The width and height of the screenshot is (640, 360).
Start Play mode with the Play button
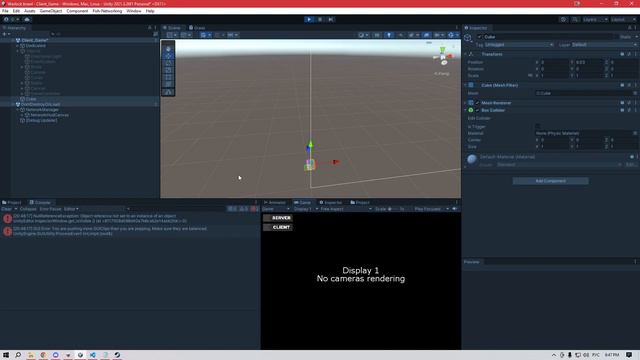coord(309,19)
